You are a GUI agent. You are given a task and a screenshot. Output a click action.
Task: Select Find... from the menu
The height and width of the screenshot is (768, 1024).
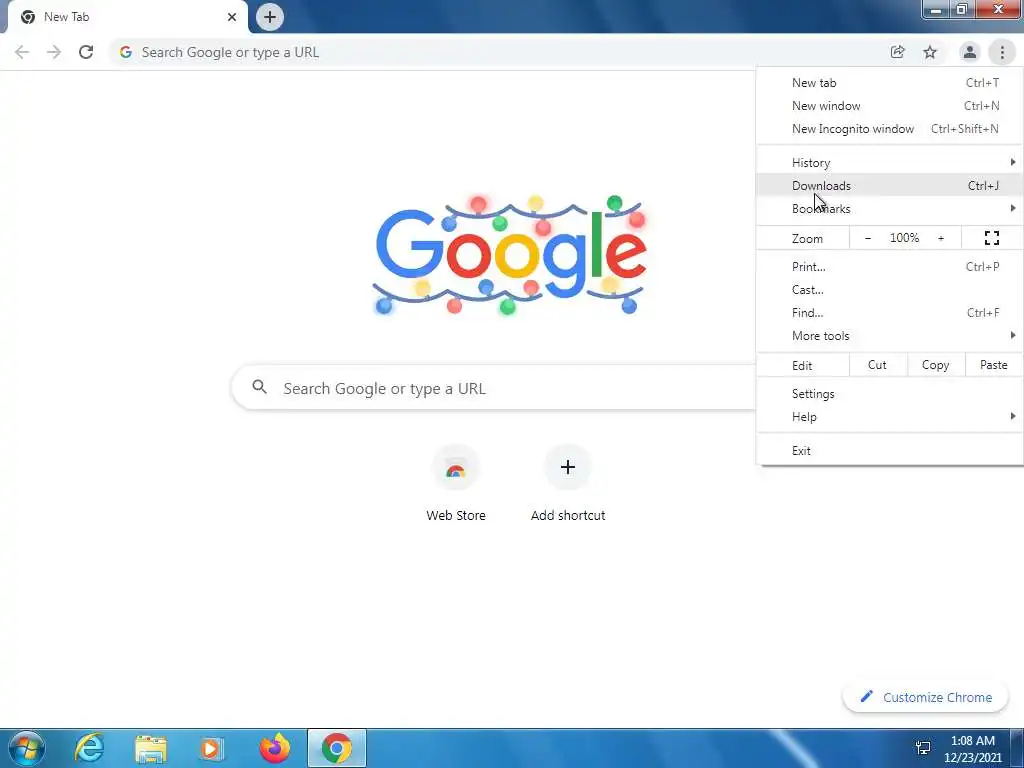pyautogui.click(x=889, y=313)
